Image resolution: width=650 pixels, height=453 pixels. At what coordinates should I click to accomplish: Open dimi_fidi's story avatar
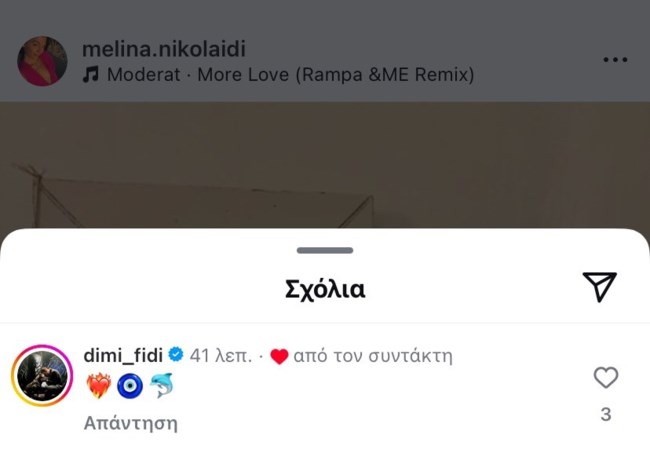coord(42,376)
